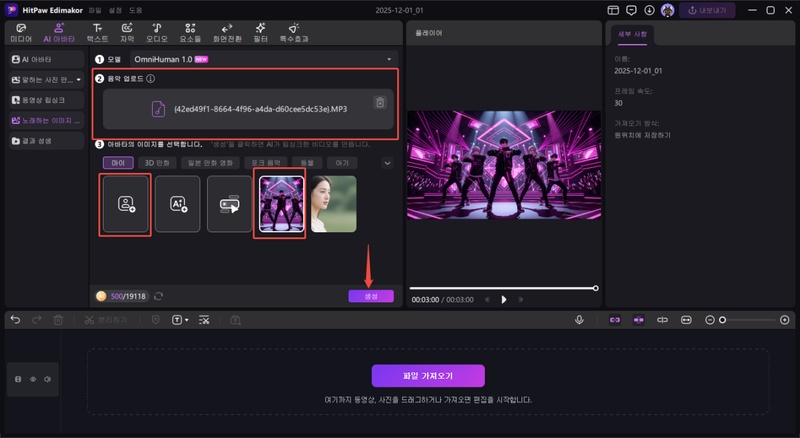This screenshot has height=438, width=800.
Task: Select the dance stage avatar thumbnail
Action: pyautogui.click(x=282, y=204)
